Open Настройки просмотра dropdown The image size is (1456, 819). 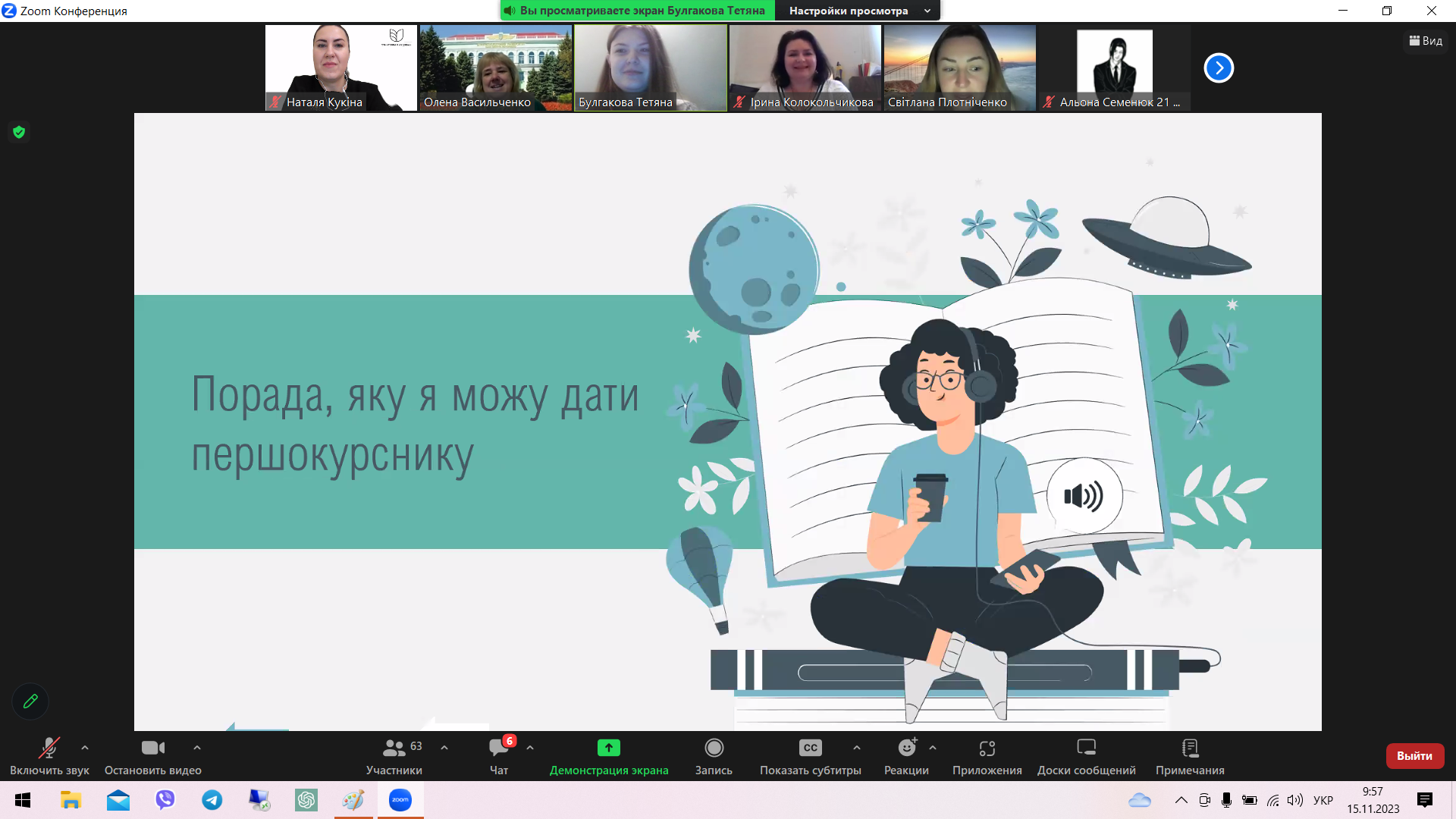[x=858, y=11]
